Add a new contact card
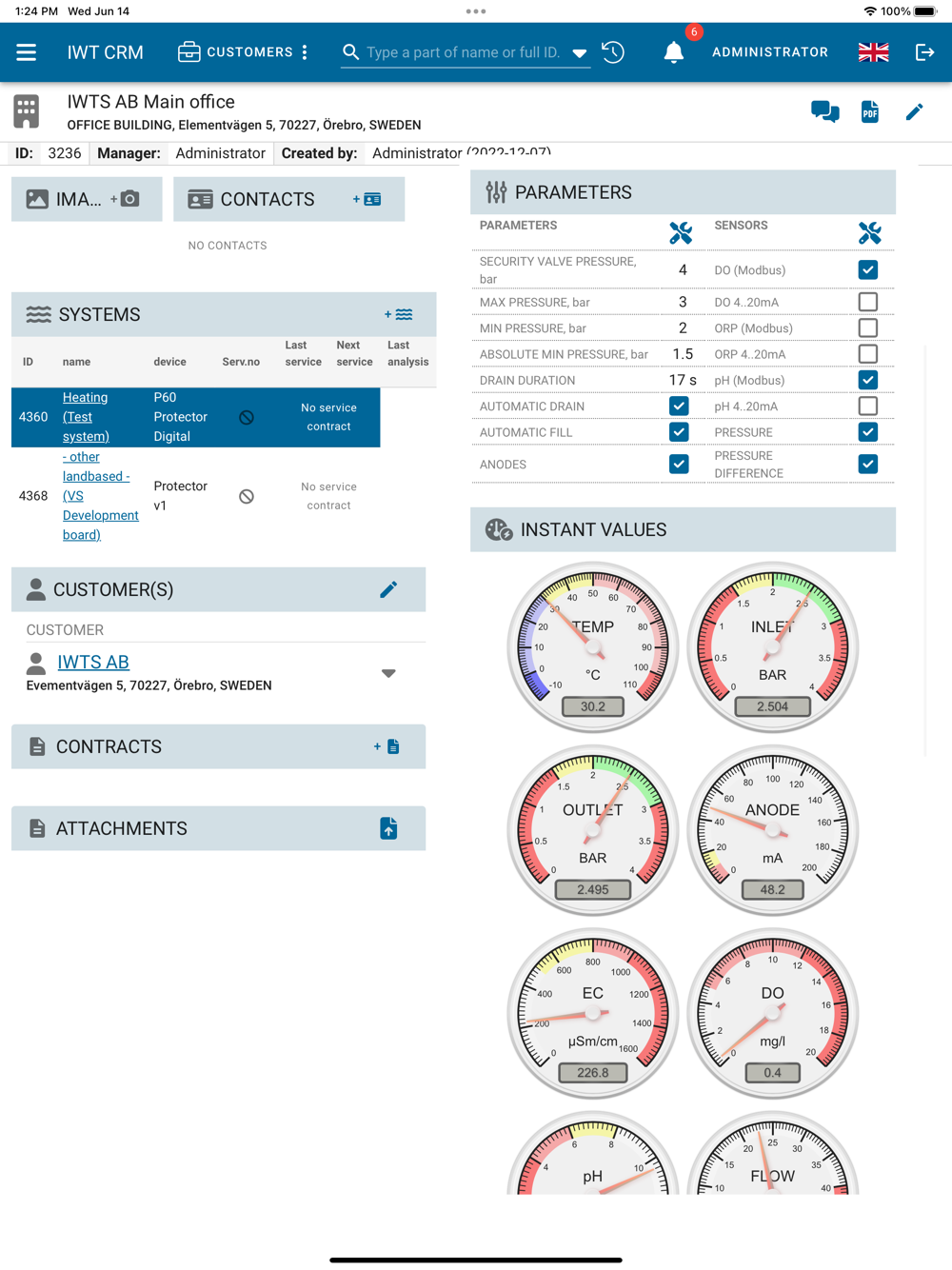The width and height of the screenshot is (952, 1270). tap(367, 199)
